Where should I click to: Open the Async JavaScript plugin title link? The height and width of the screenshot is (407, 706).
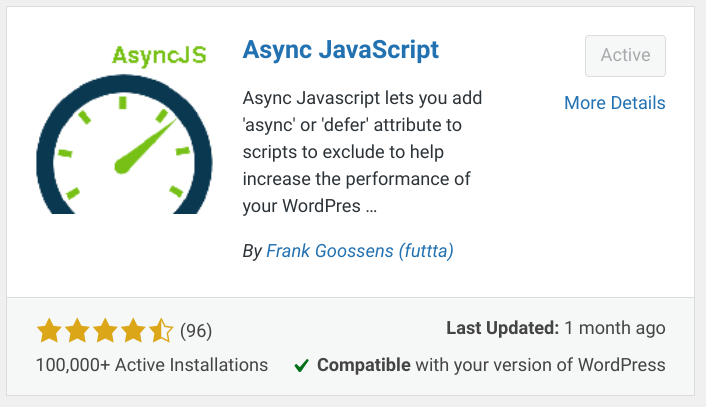coord(340,50)
